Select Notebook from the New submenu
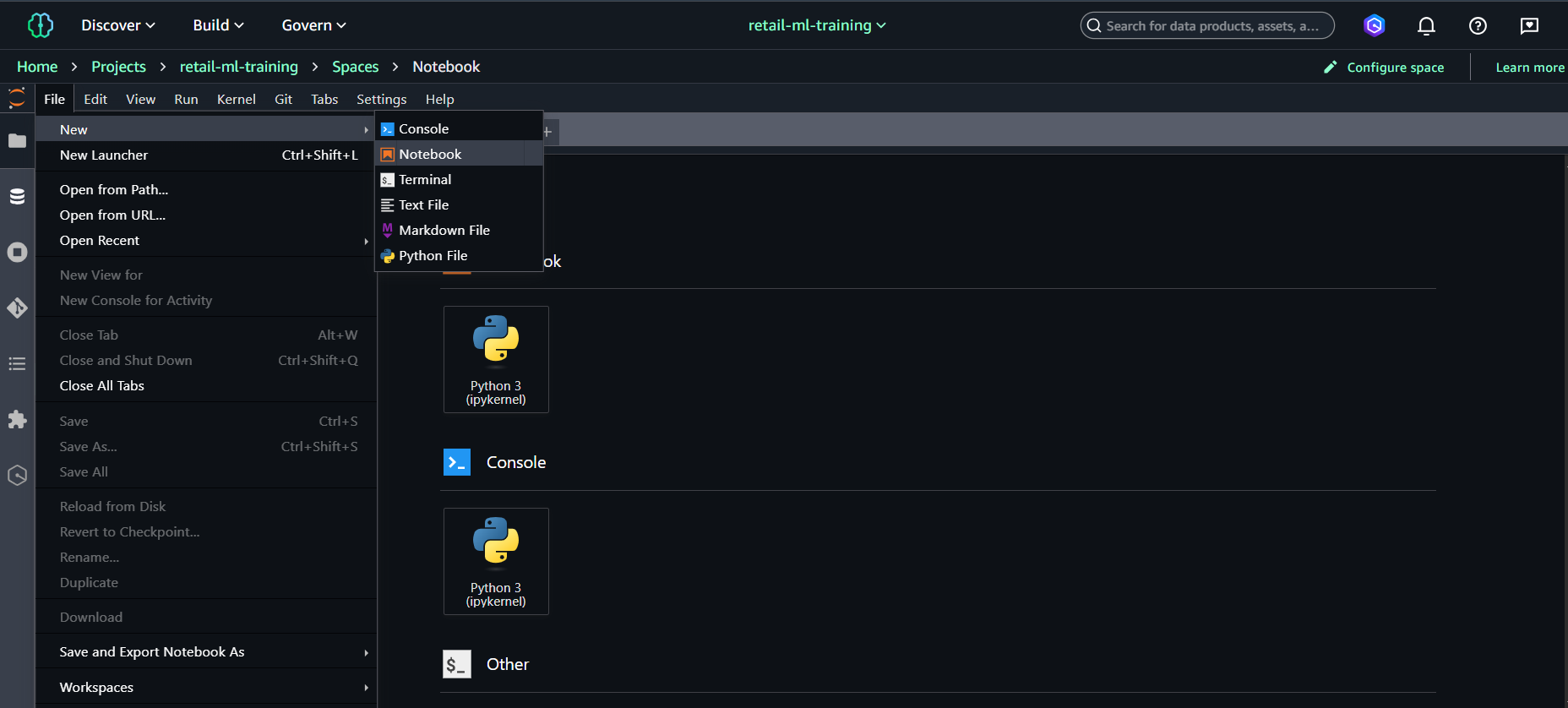Screen dimensions: 1568x708 coord(430,155)
